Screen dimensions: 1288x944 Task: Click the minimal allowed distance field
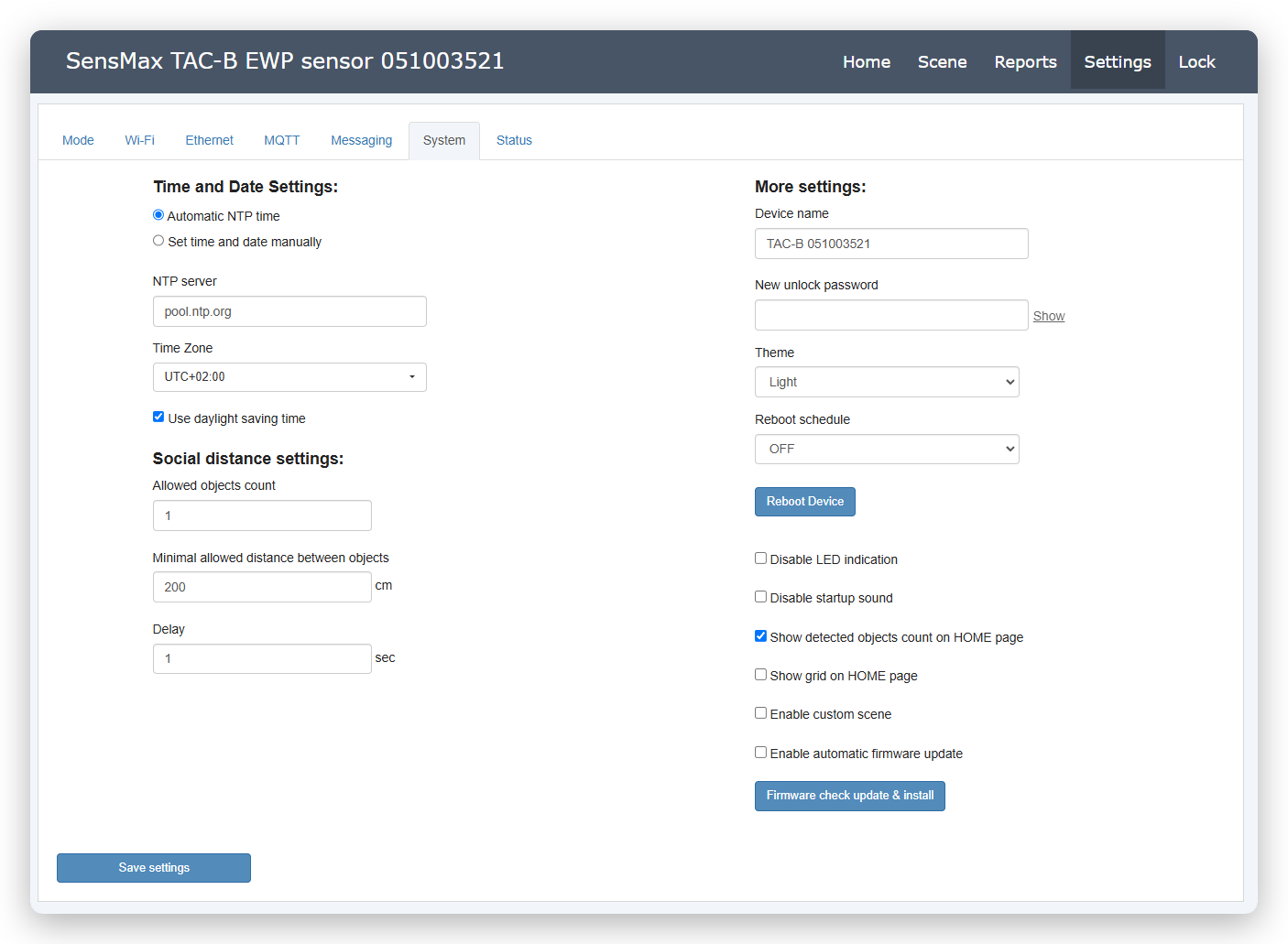[x=262, y=587]
